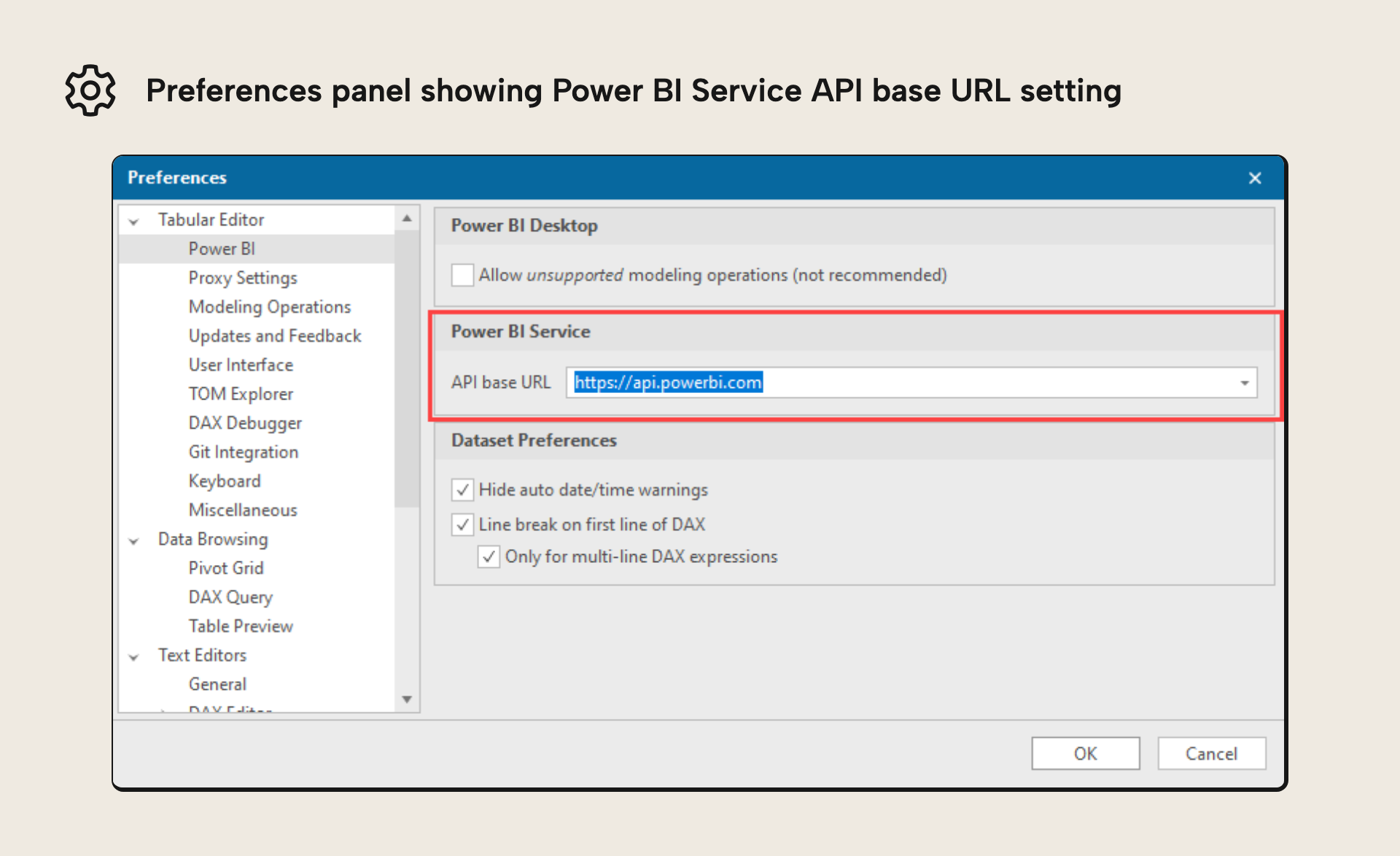
Task: Click the Cancel button
Action: point(1211,753)
